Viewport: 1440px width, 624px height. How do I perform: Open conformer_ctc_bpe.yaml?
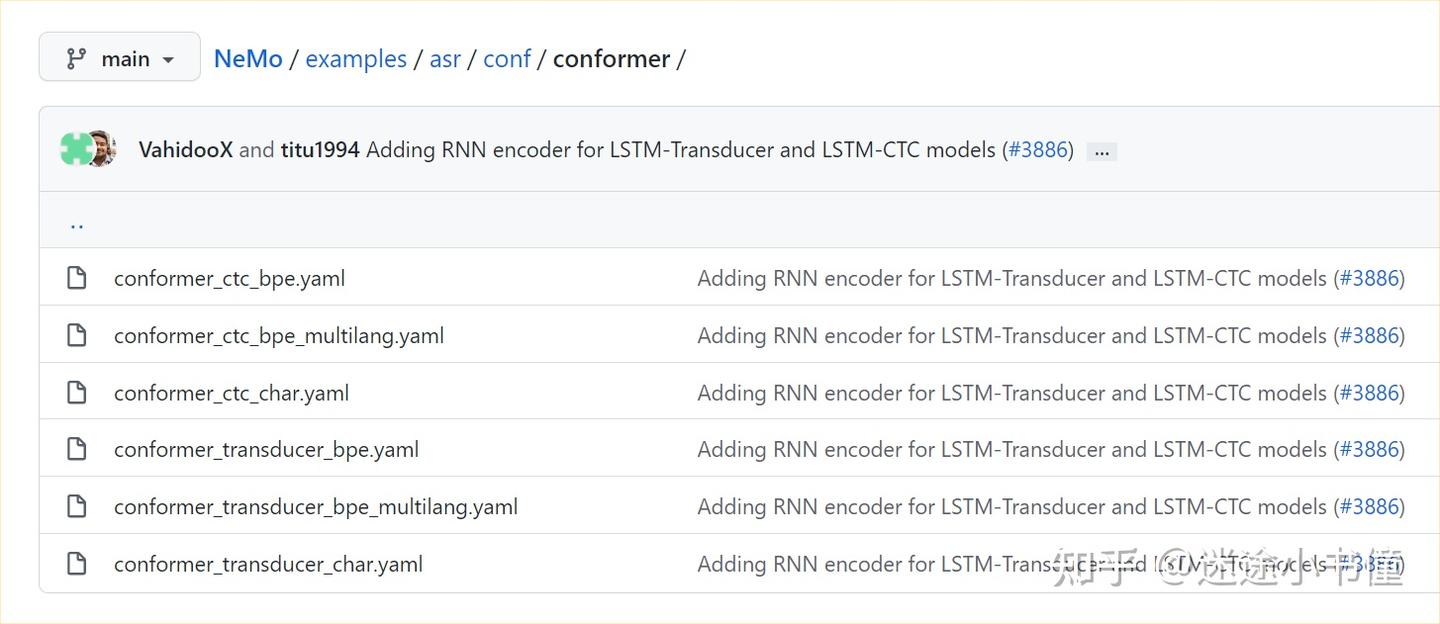pyautogui.click(x=229, y=277)
